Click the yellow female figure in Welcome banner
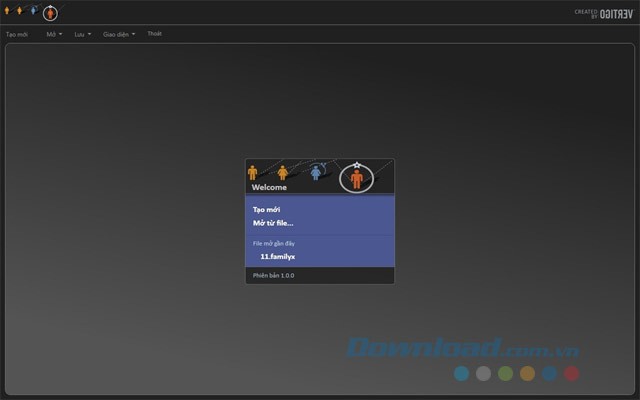The width and height of the screenshot is (640, 400). pos(283,173)
